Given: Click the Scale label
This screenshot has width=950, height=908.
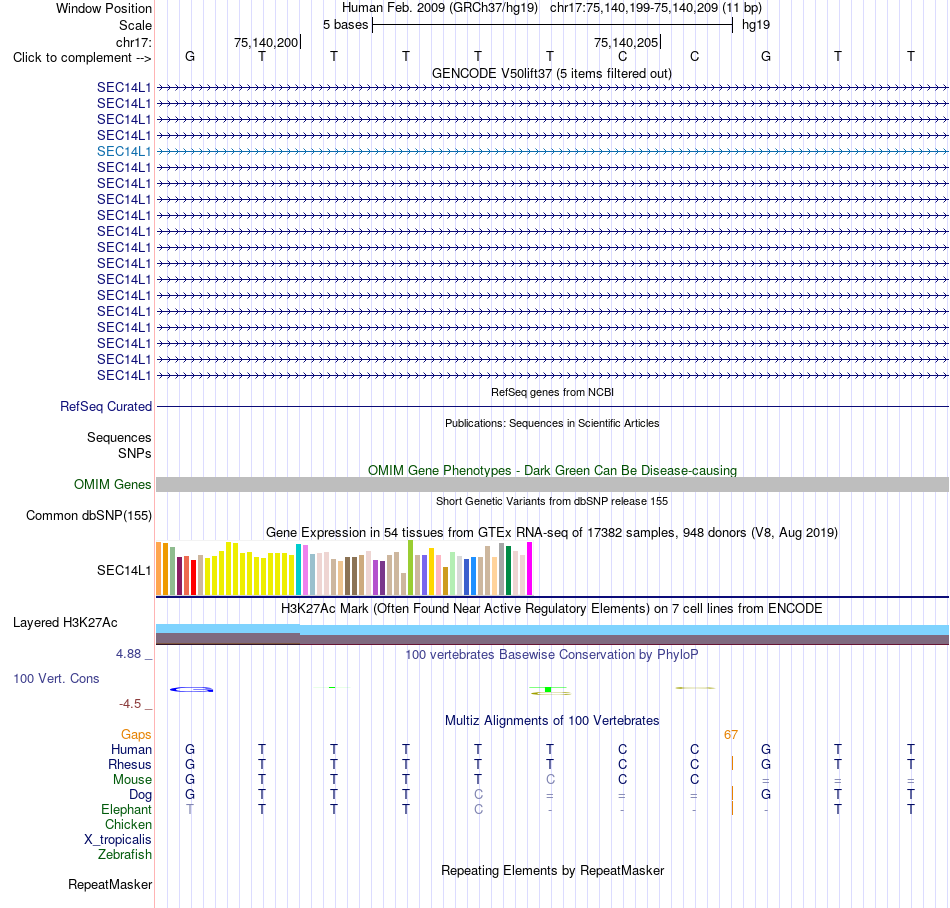Looking at the screenshot, I should click(135, 25).
